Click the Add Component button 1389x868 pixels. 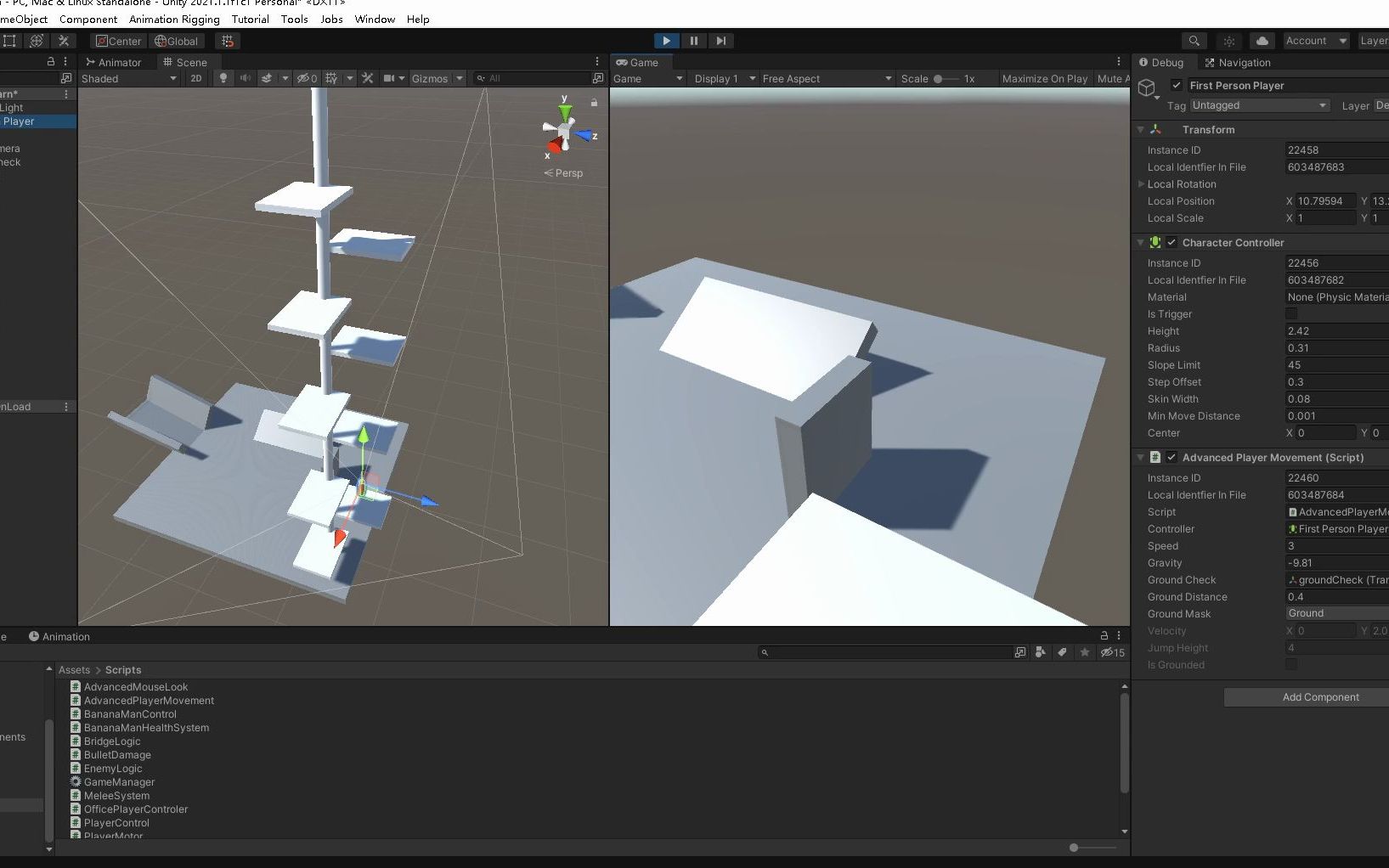click(x=1305, y=696)
